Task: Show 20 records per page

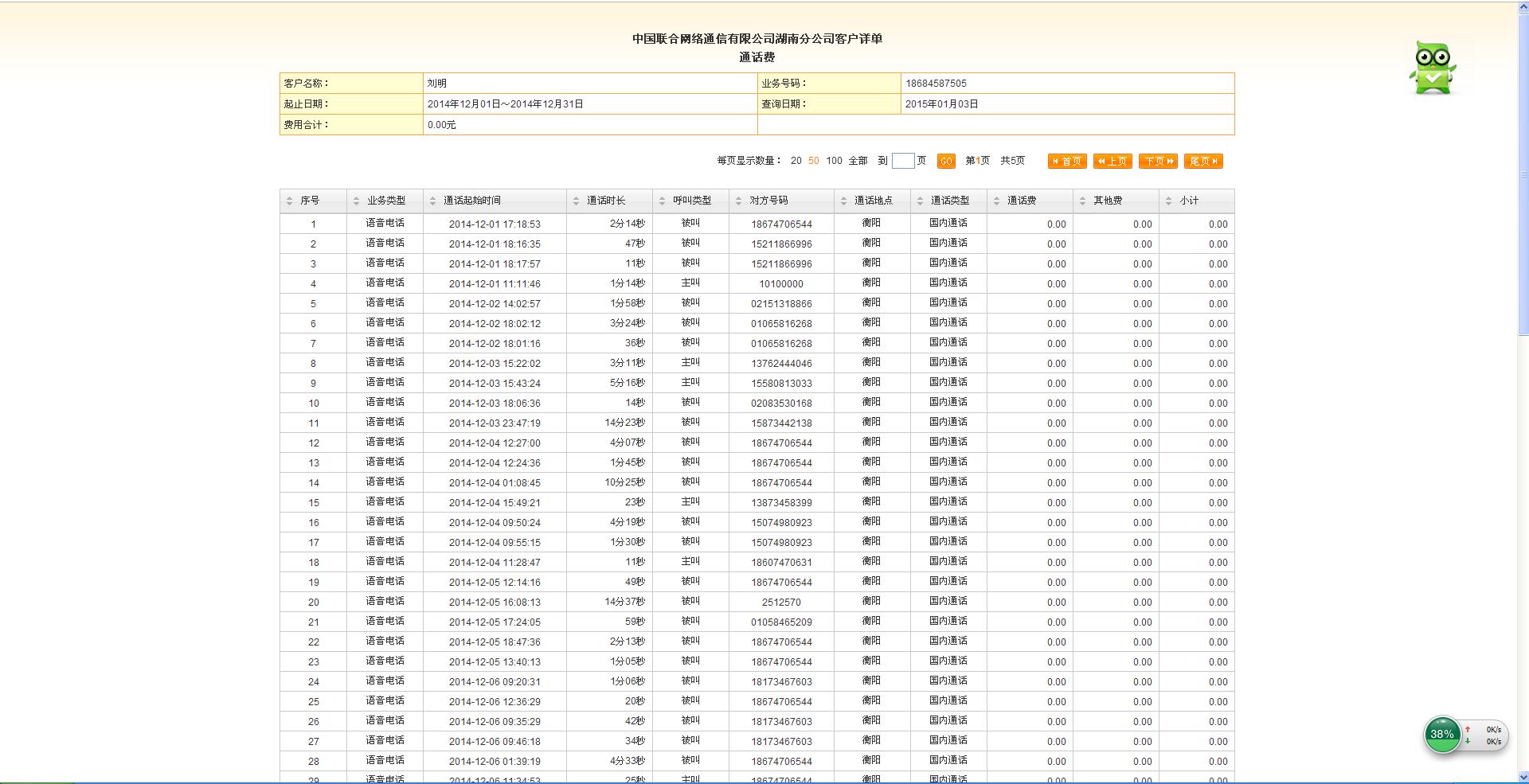Action: click(796, 161)
